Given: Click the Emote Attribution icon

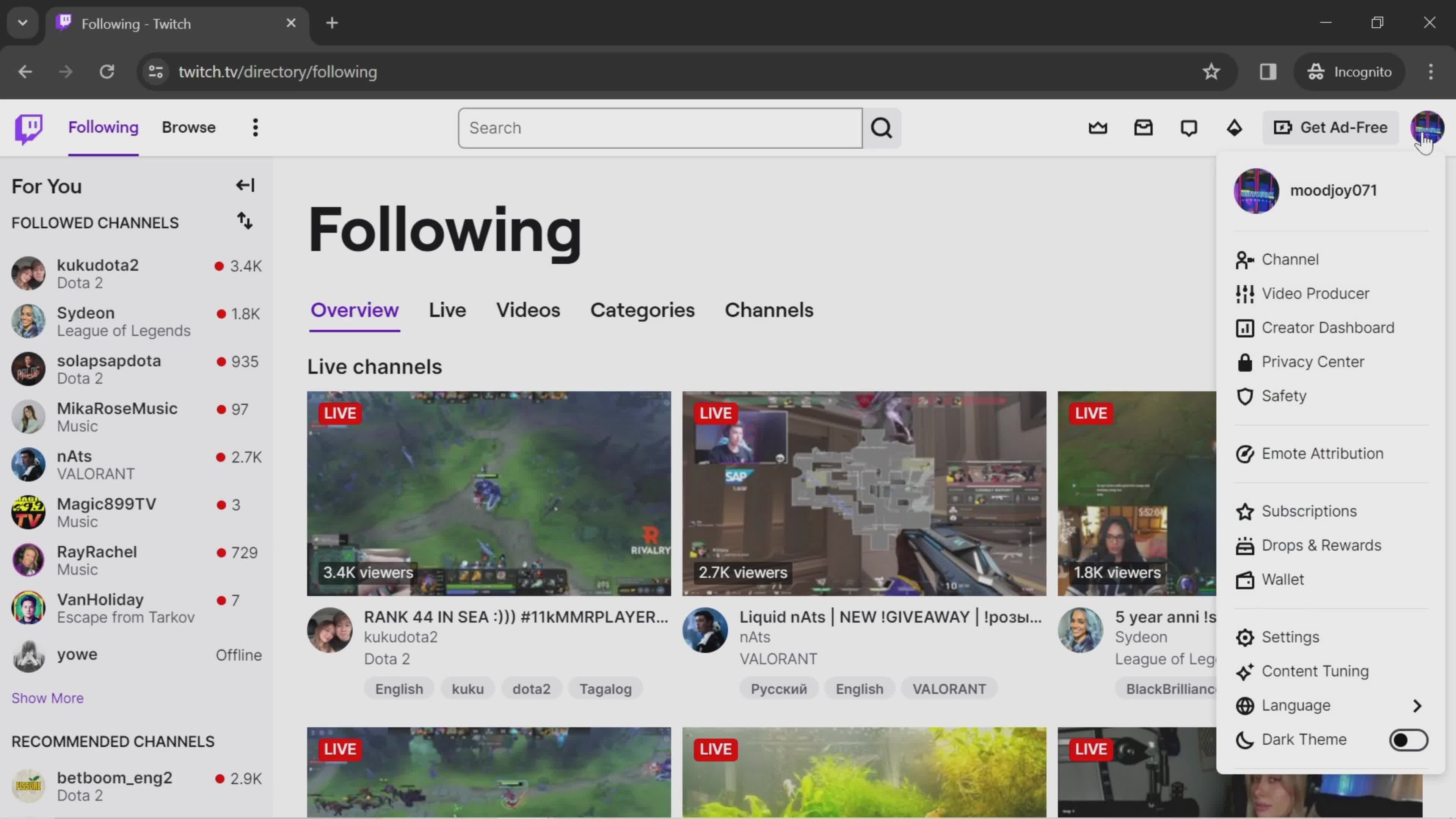Looking at the screenshot, I should 1246,453.
